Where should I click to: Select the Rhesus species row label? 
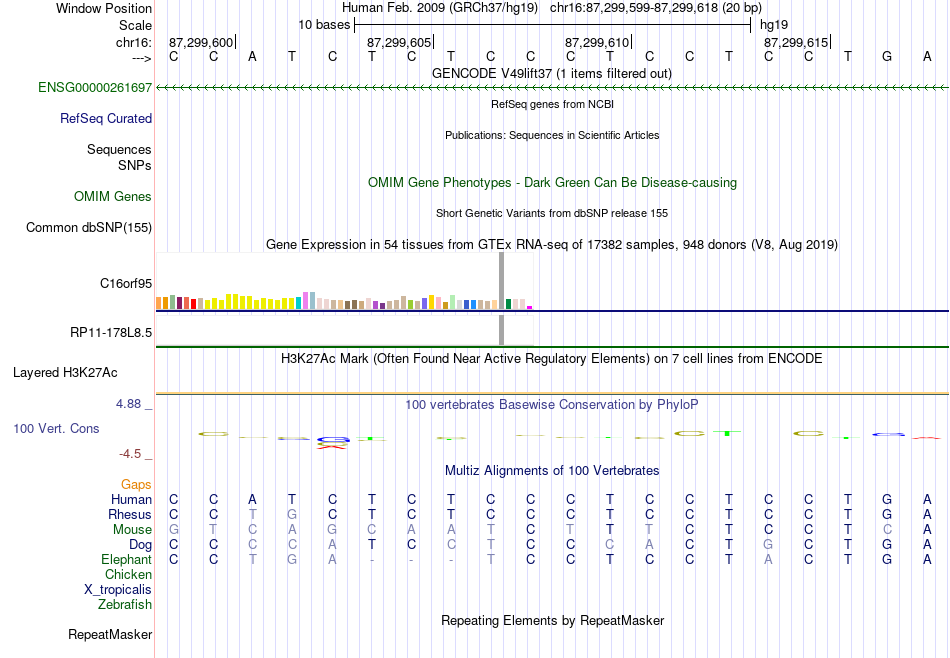[130, 514]
